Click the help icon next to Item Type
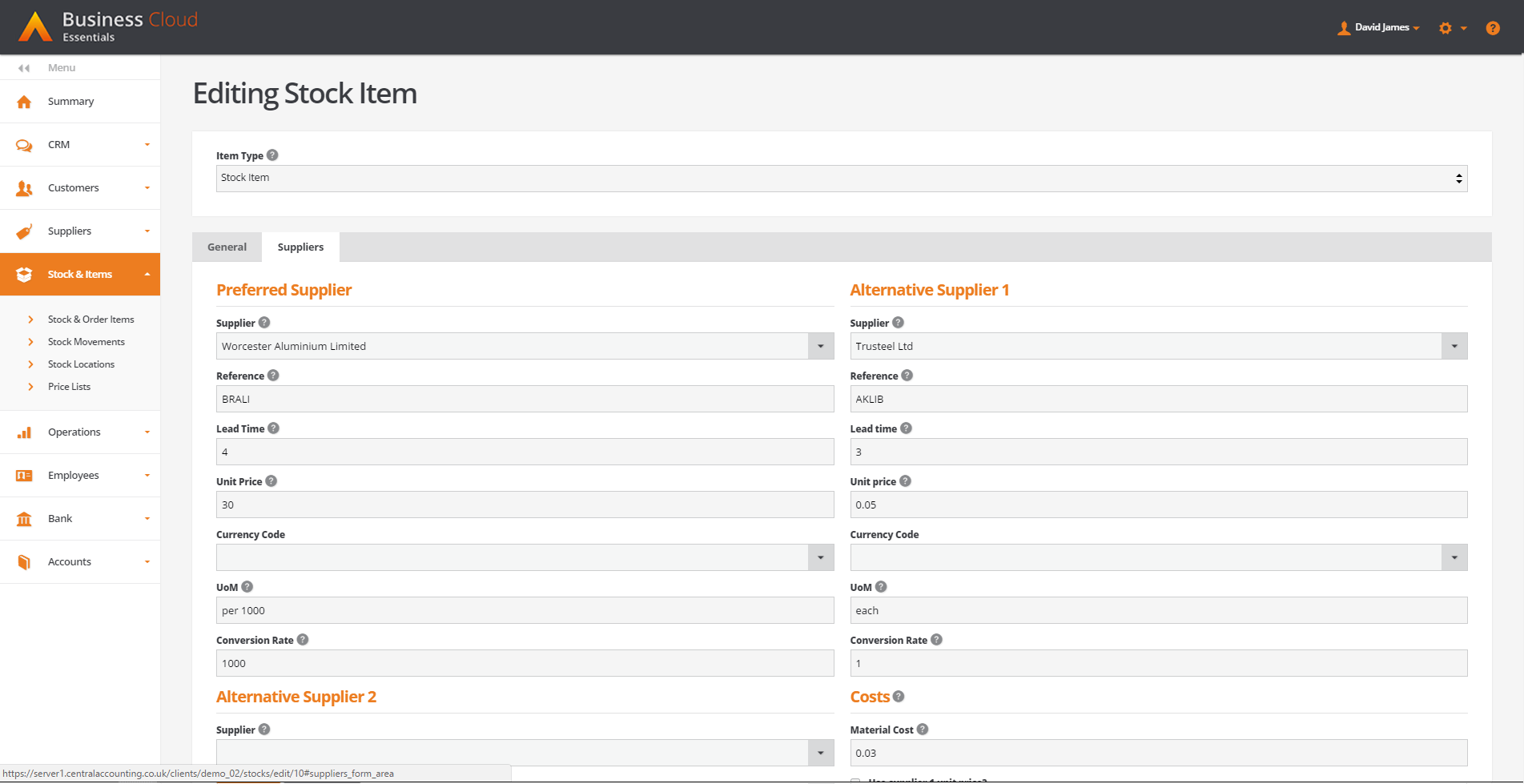The image size is (1524, 784). [x=272, y=155]
